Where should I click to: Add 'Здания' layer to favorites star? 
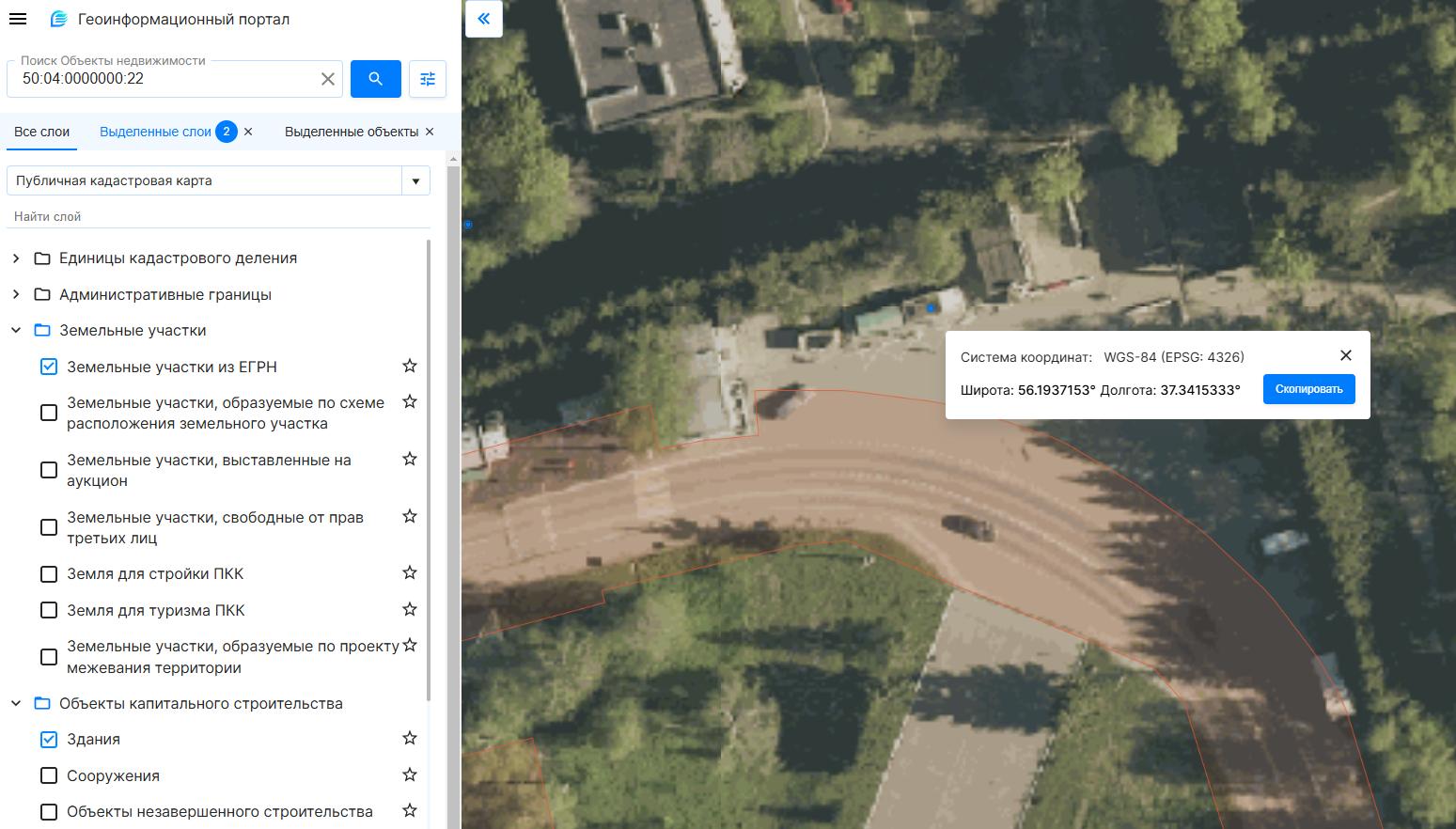(410, 739)
